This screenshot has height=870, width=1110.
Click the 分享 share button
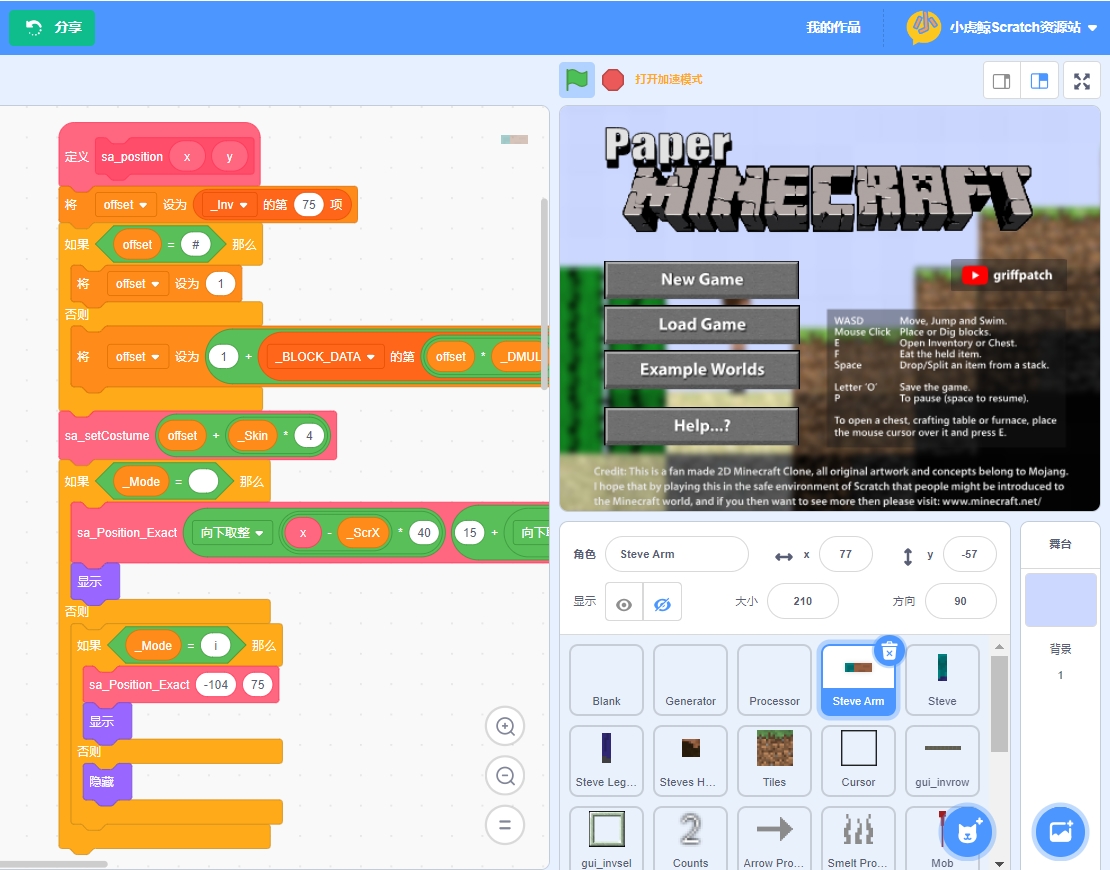pos(52,28)
